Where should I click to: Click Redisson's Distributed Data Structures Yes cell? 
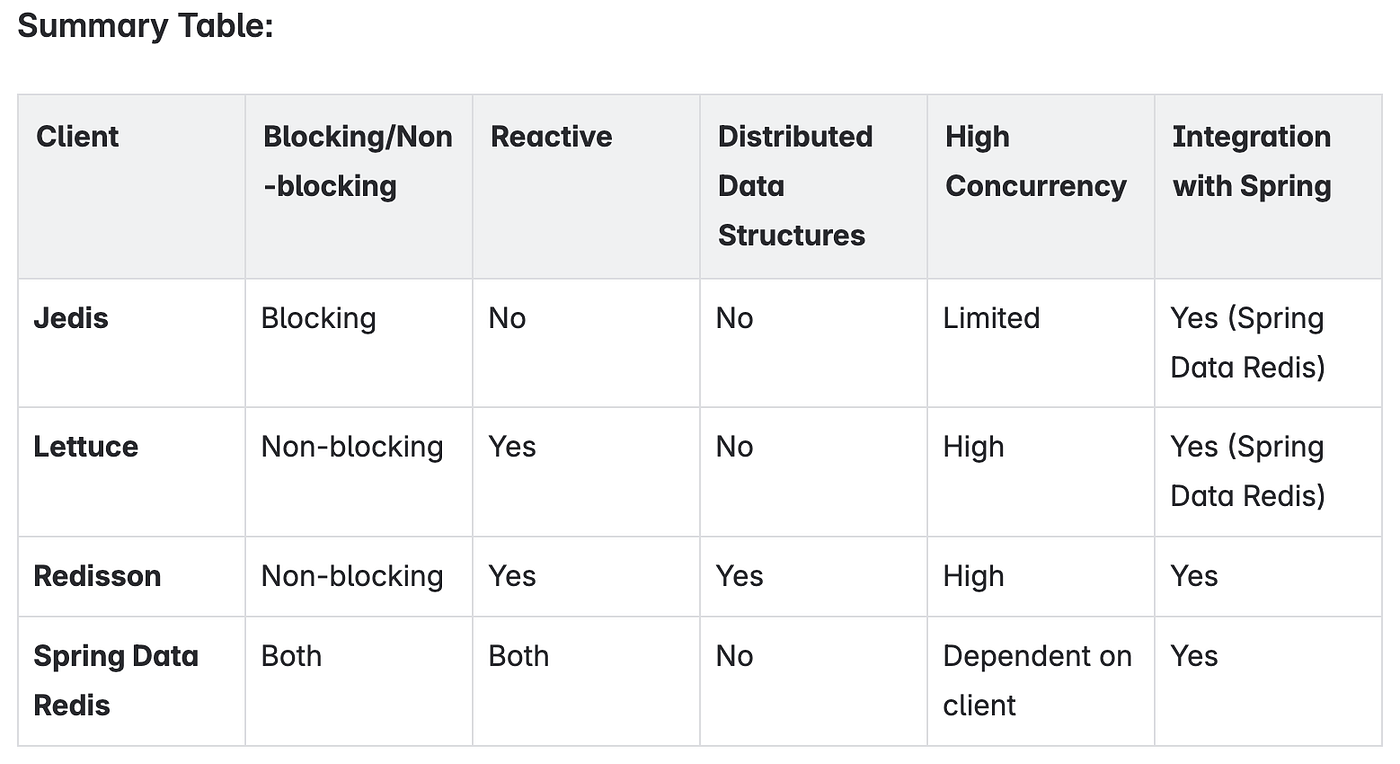click(739, 576)
